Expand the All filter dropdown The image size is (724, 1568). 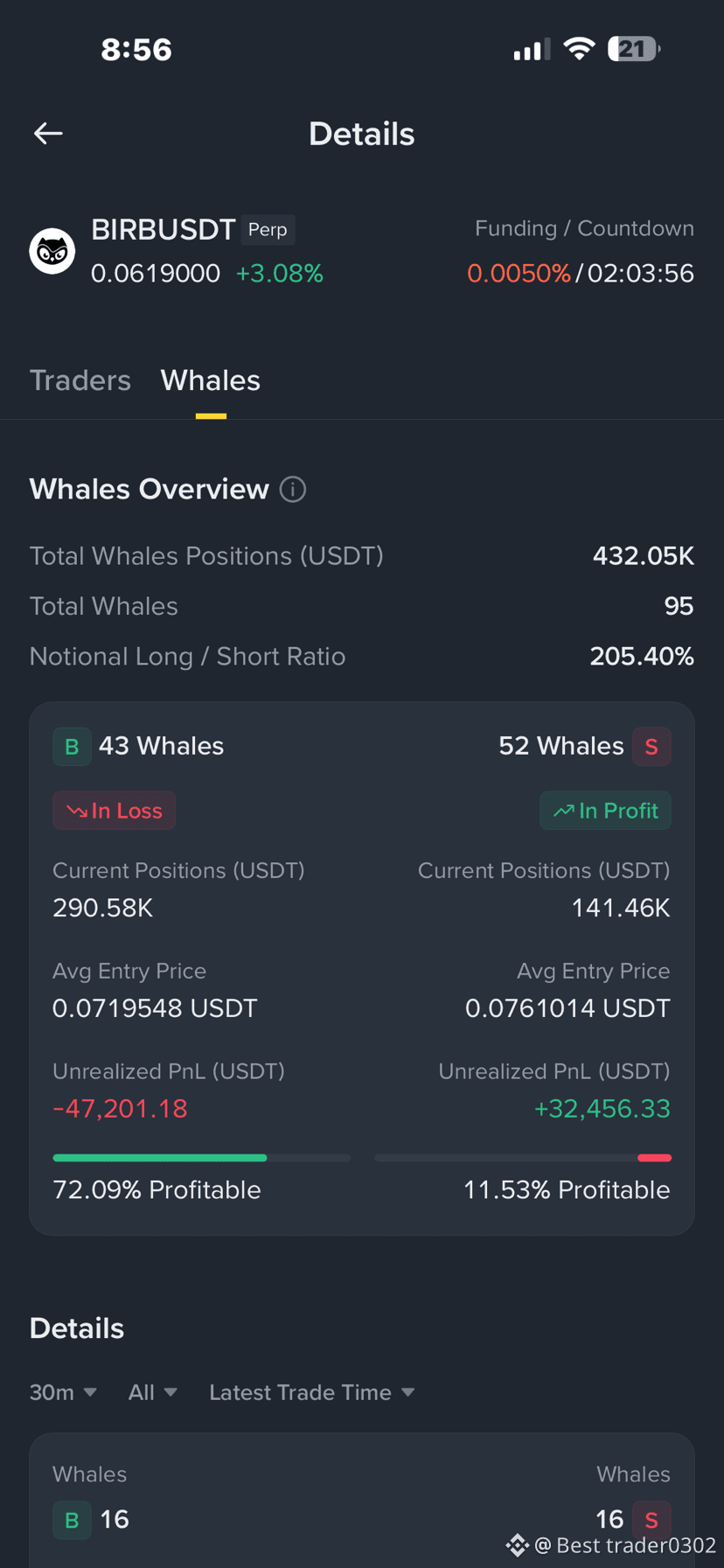(x=153, y=1392)
